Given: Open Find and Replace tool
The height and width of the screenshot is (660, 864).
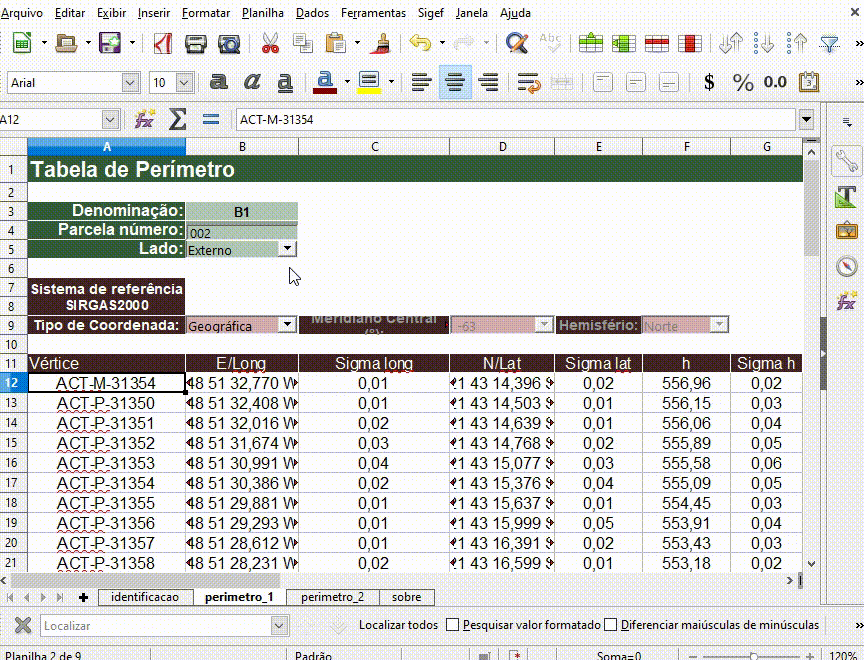Looking at the screenshot, I should click(x=516, y=43).
